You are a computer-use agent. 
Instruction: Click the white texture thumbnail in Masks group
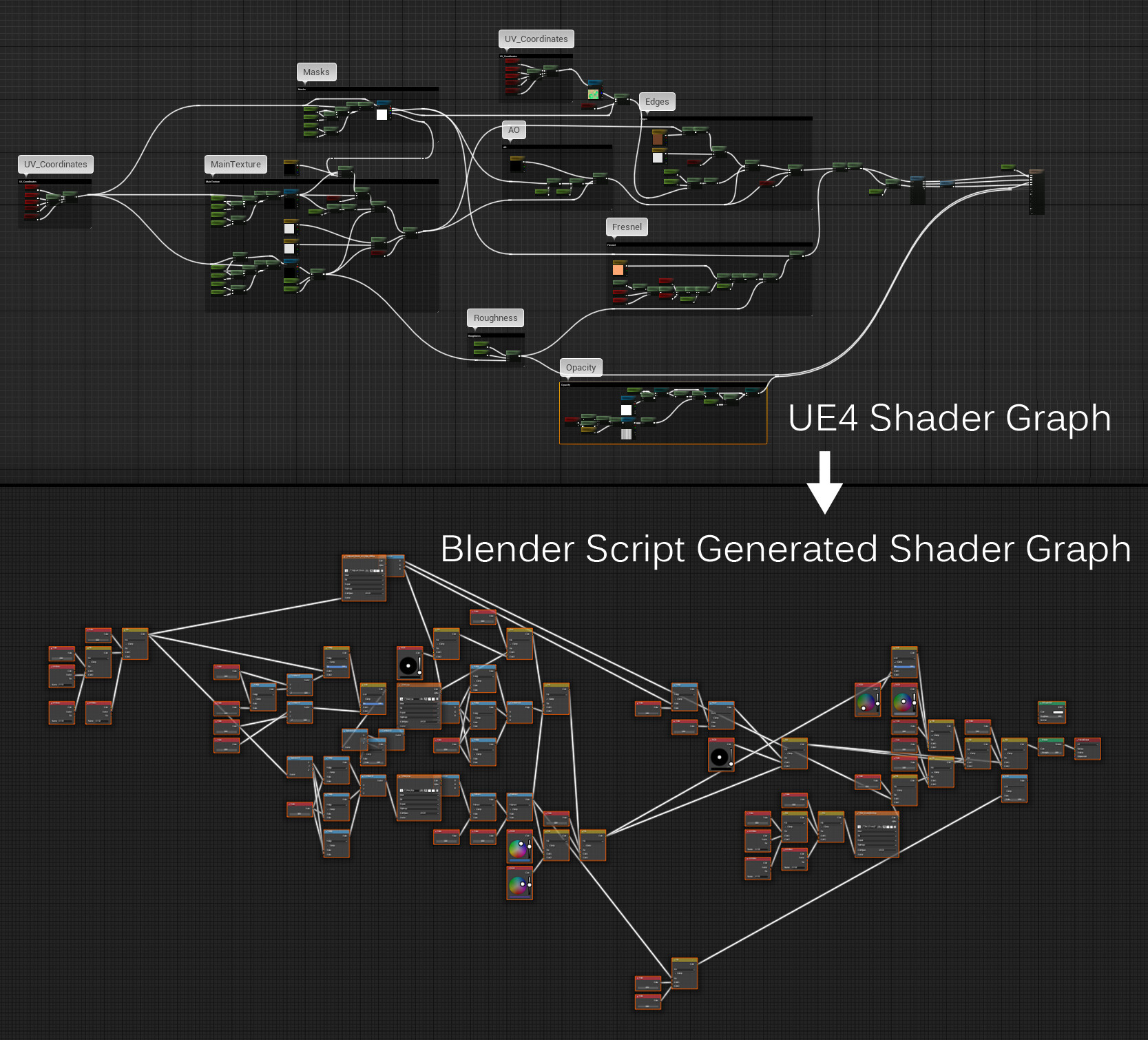click(382, 114)
